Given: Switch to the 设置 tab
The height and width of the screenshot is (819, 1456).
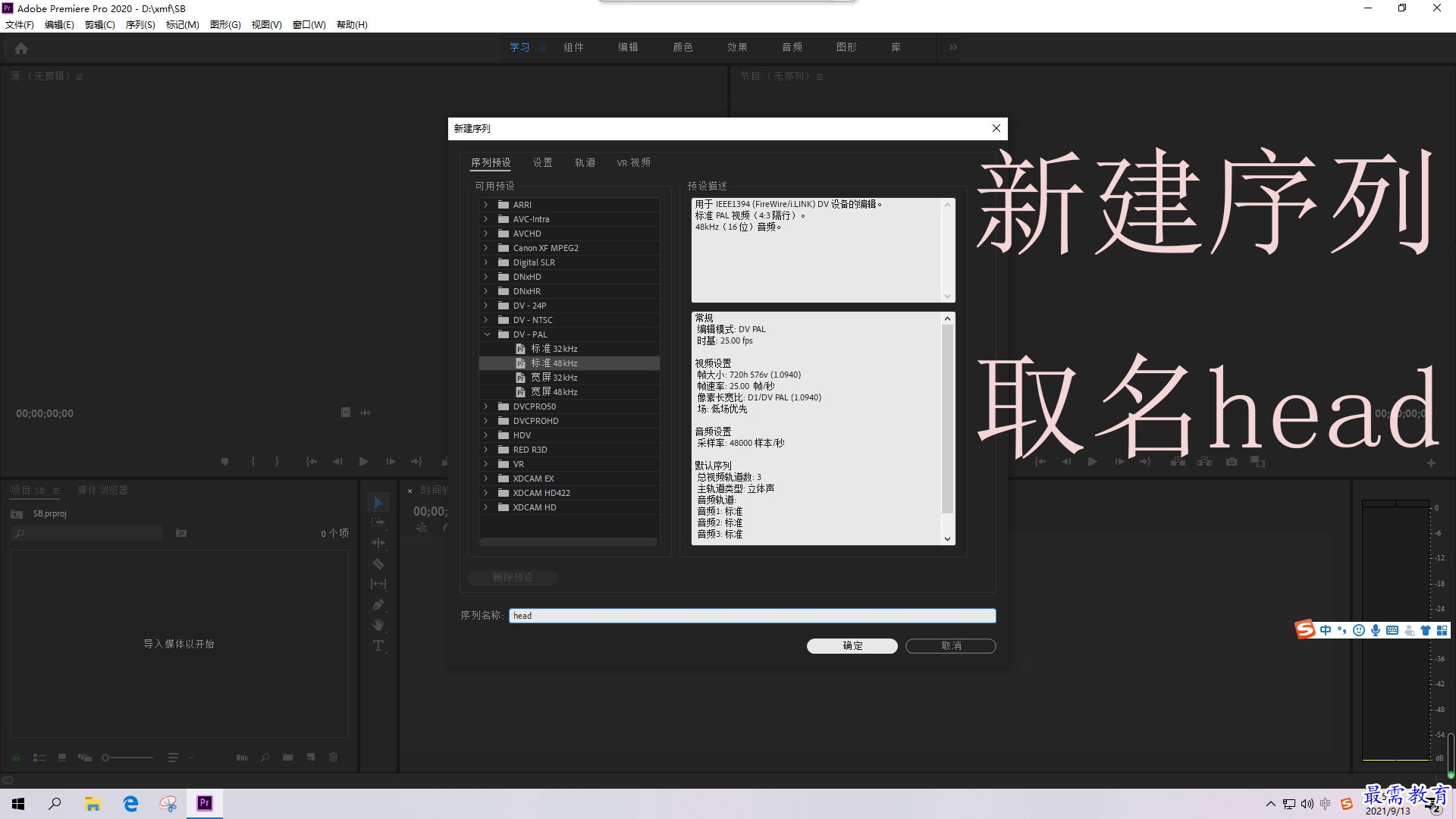Looking at the screenshot, I should pos(542,162).
